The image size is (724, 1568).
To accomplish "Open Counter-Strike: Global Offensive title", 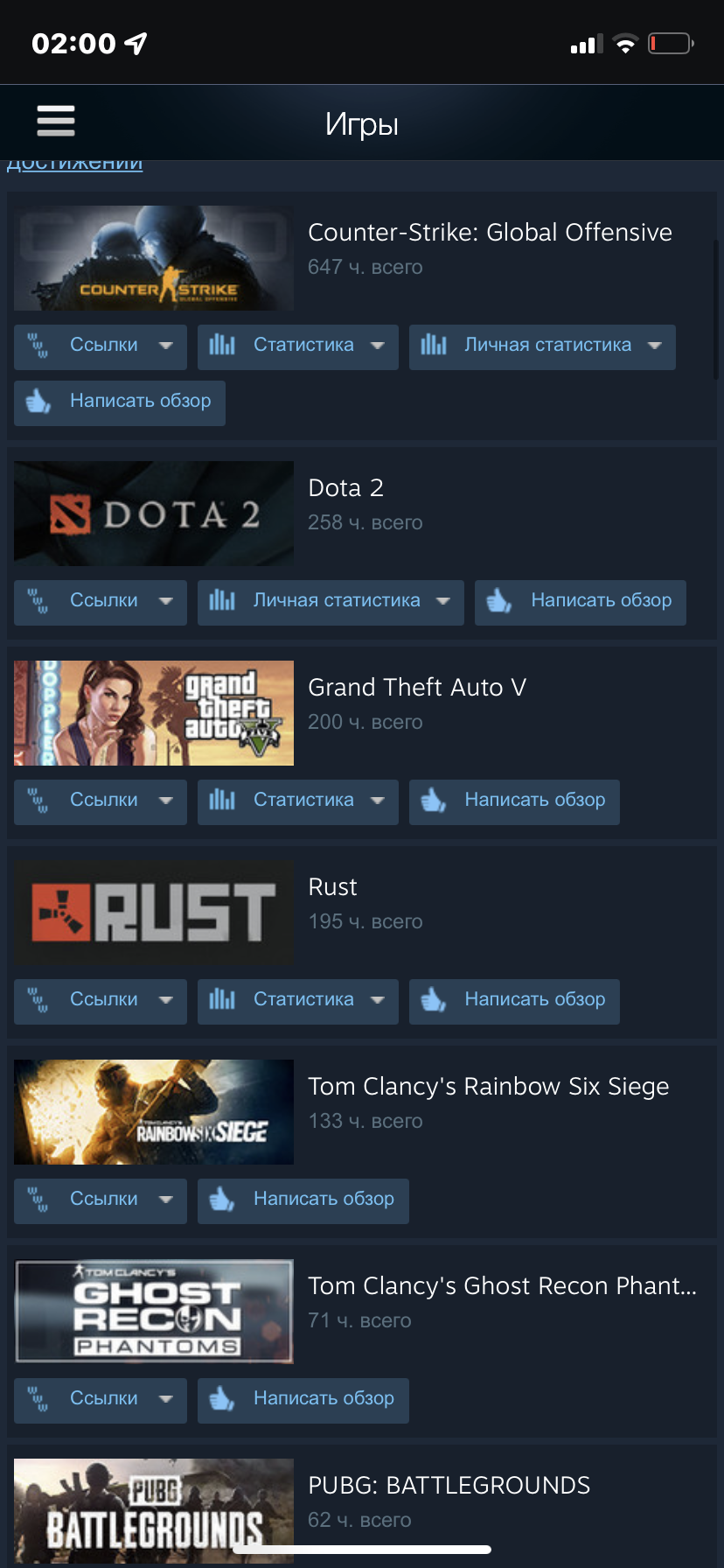I will 490,232.
